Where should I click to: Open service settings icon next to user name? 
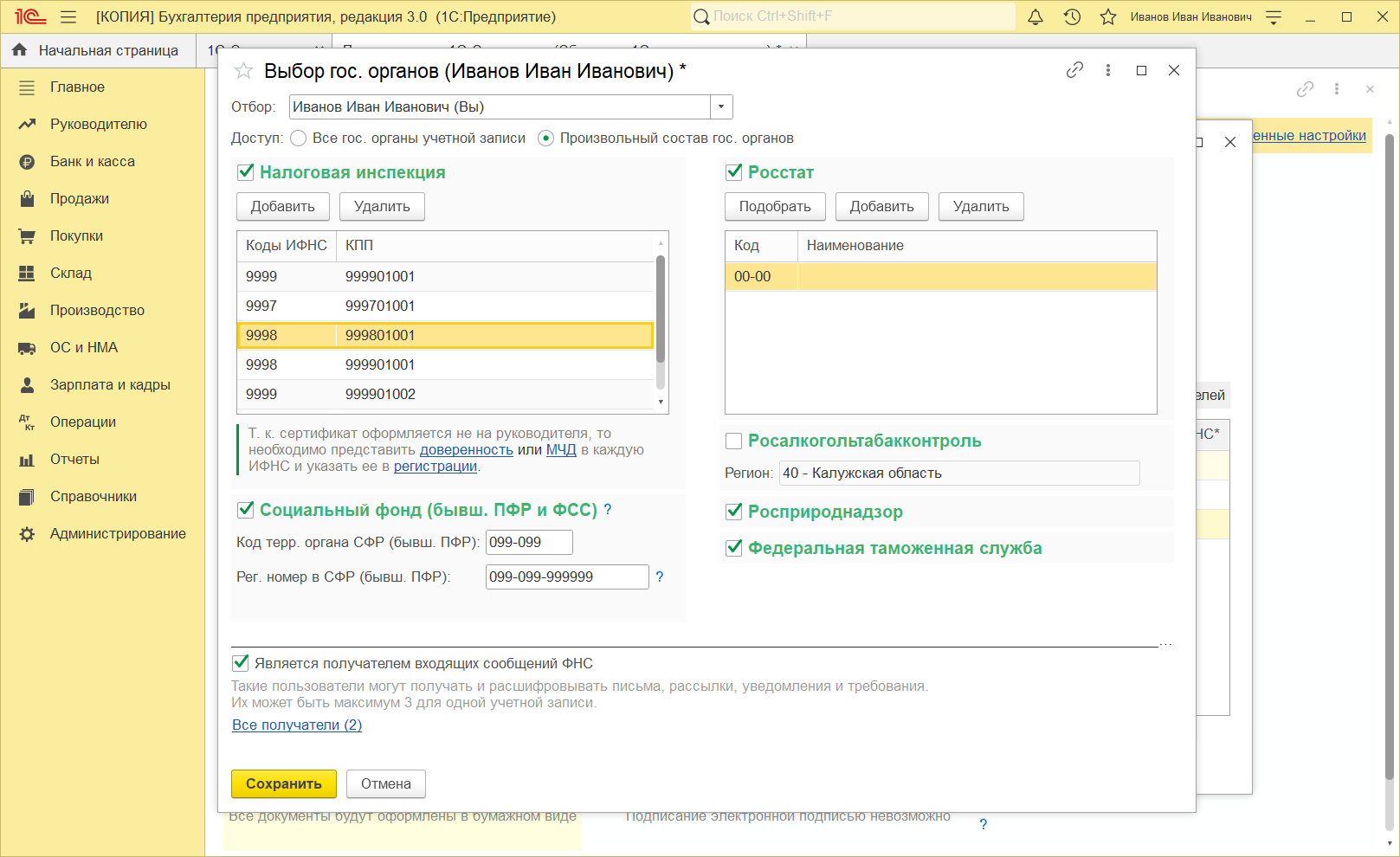[1274, 16]
